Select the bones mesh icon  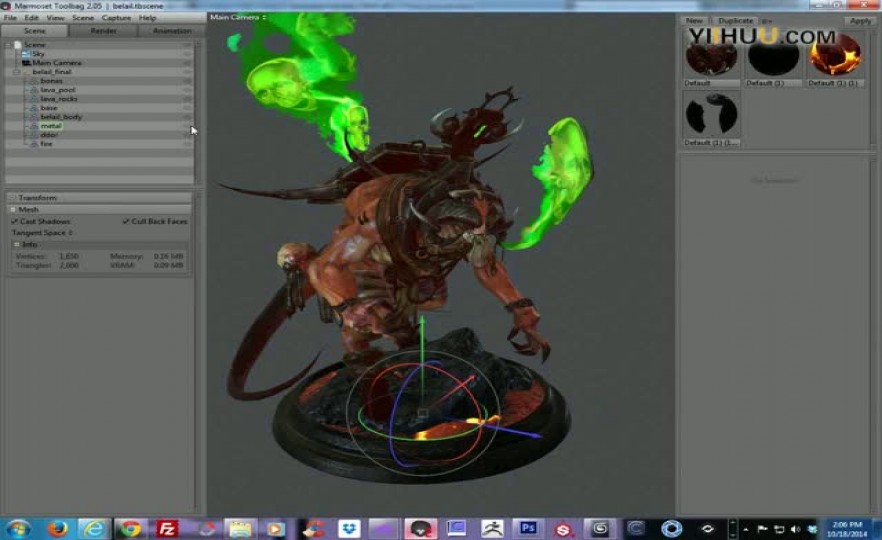point(34,81)
